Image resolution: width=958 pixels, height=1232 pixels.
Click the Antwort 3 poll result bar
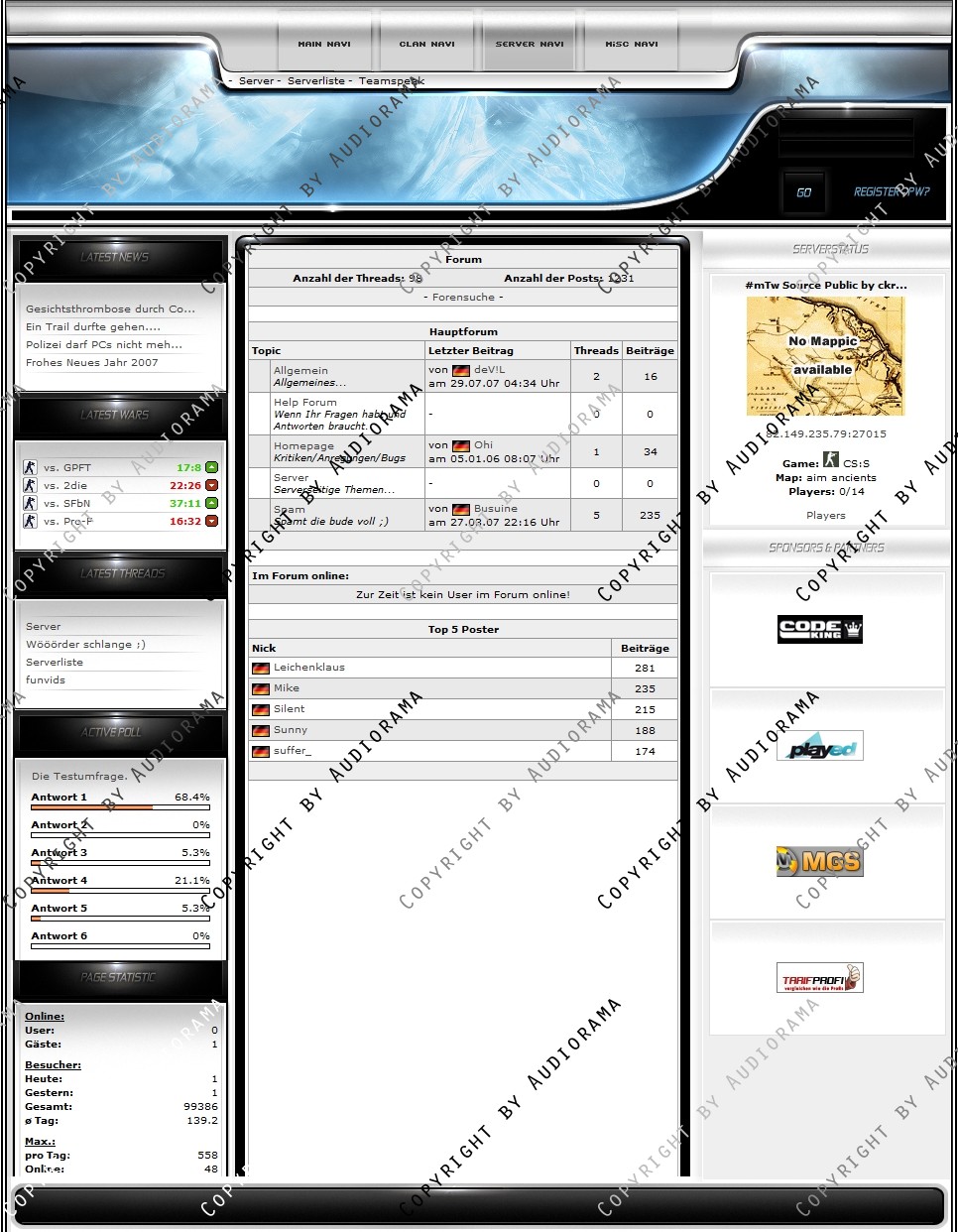pyautogui.click(x=120, y=863)
